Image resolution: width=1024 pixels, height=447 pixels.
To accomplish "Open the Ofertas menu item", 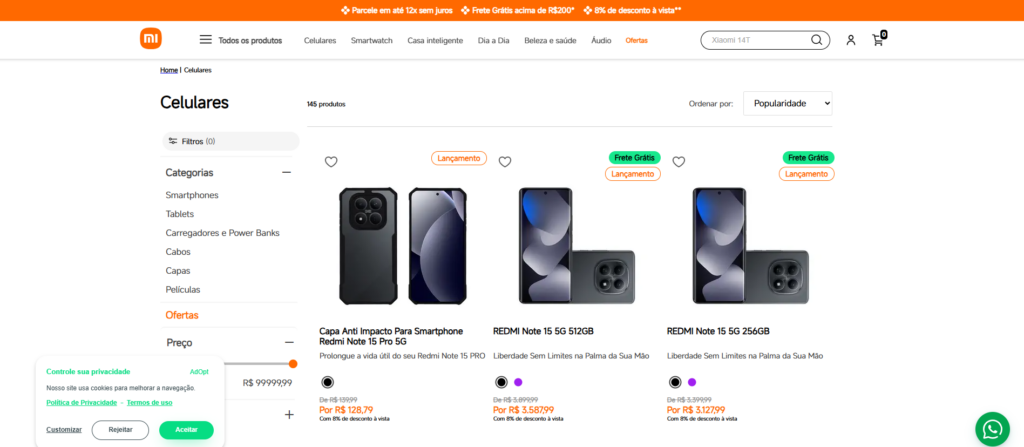I will (636, 40).
